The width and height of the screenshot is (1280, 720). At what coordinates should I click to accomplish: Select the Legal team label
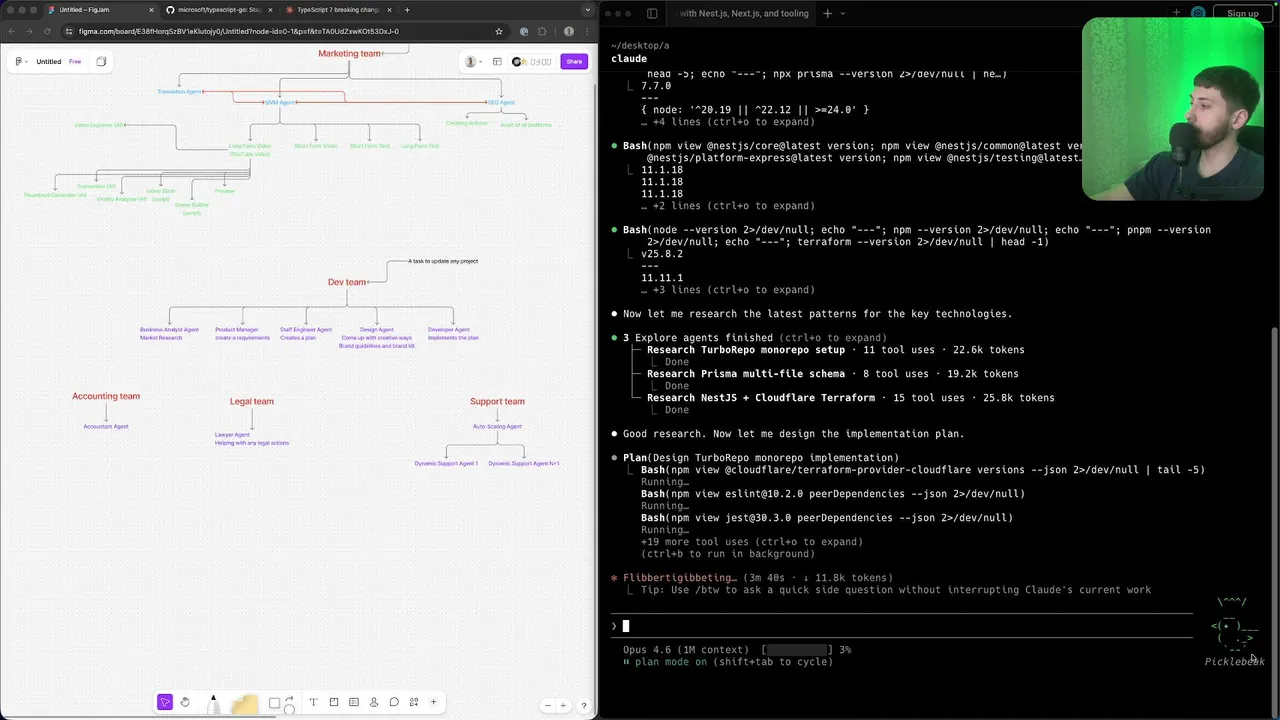[252, 401]
